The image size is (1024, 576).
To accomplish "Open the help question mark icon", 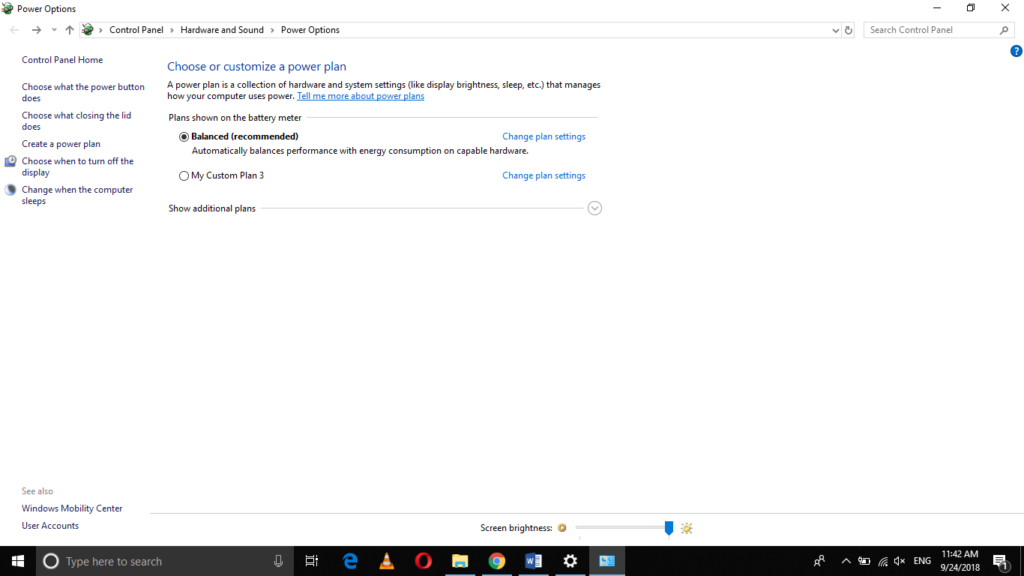I will pyautogui.click(x=1017, y=50).
